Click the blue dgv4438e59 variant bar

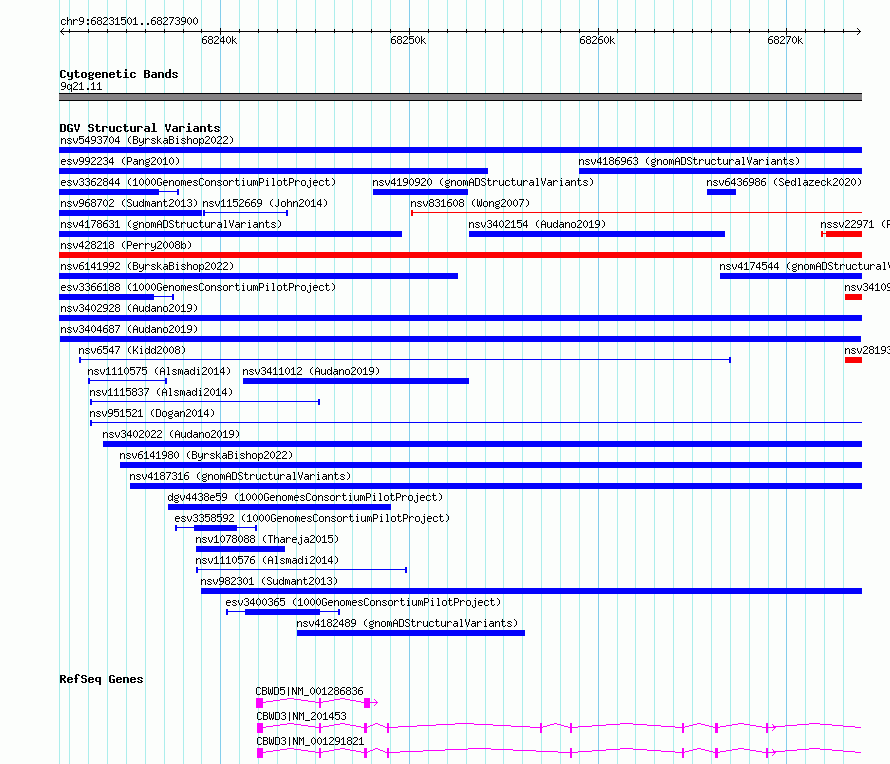click(279, 507)
